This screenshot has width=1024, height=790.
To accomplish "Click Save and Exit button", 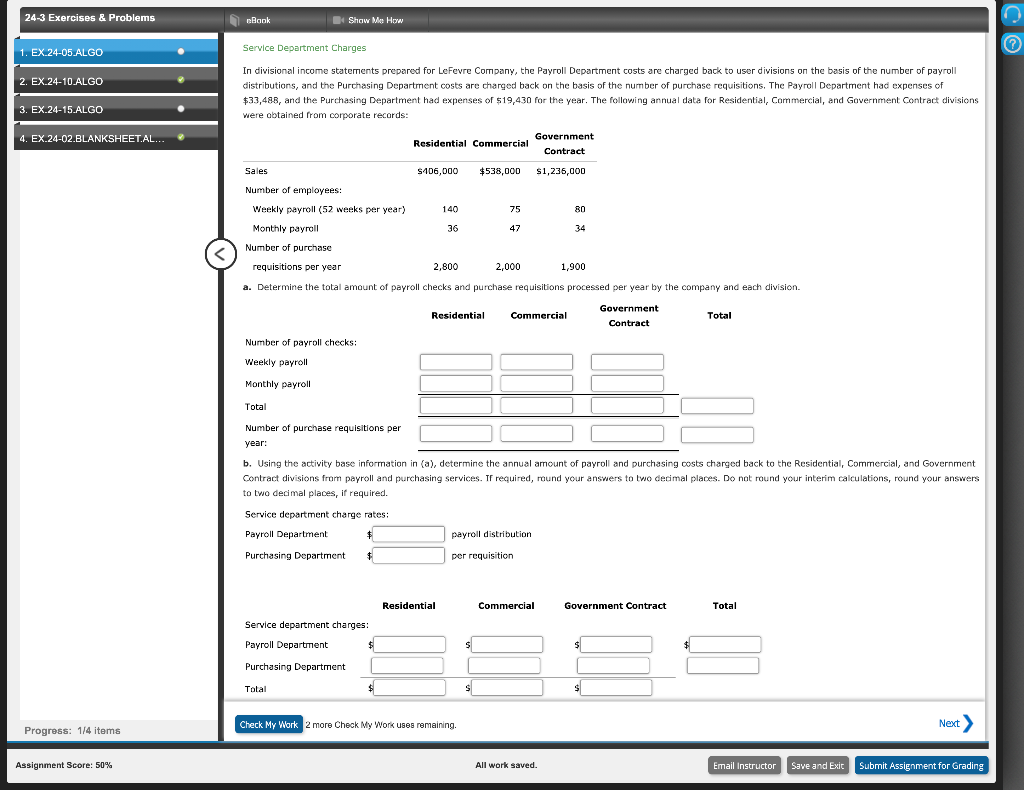I will (x=817, y=765).
